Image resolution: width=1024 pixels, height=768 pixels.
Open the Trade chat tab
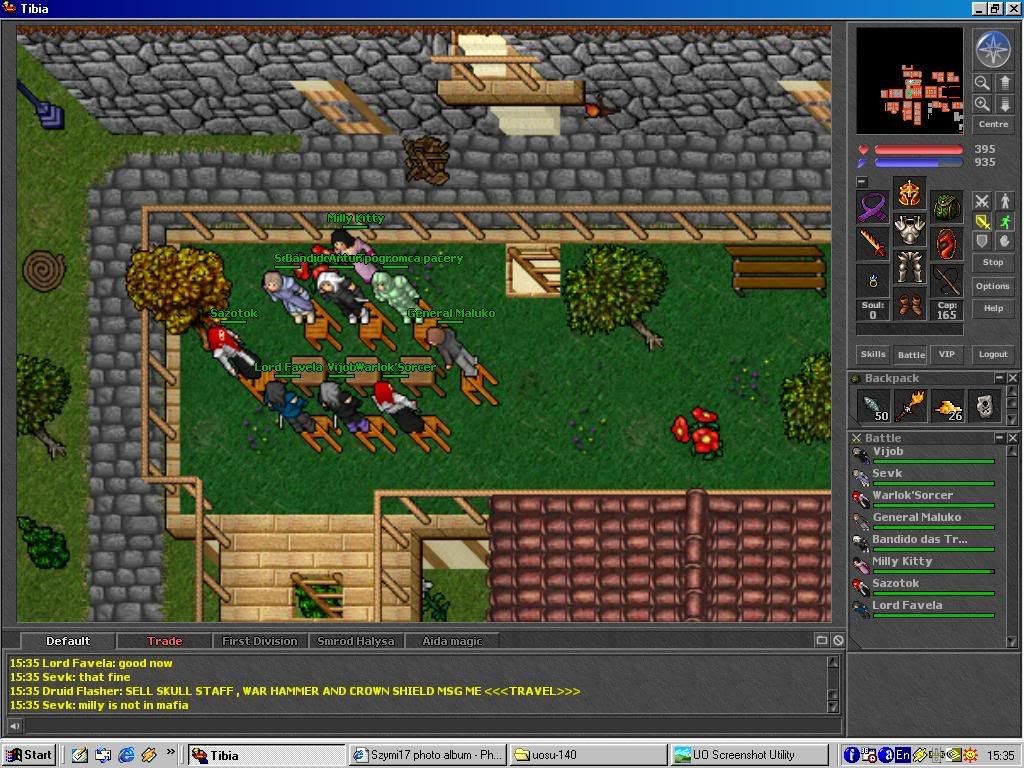(x=165, y=641)
